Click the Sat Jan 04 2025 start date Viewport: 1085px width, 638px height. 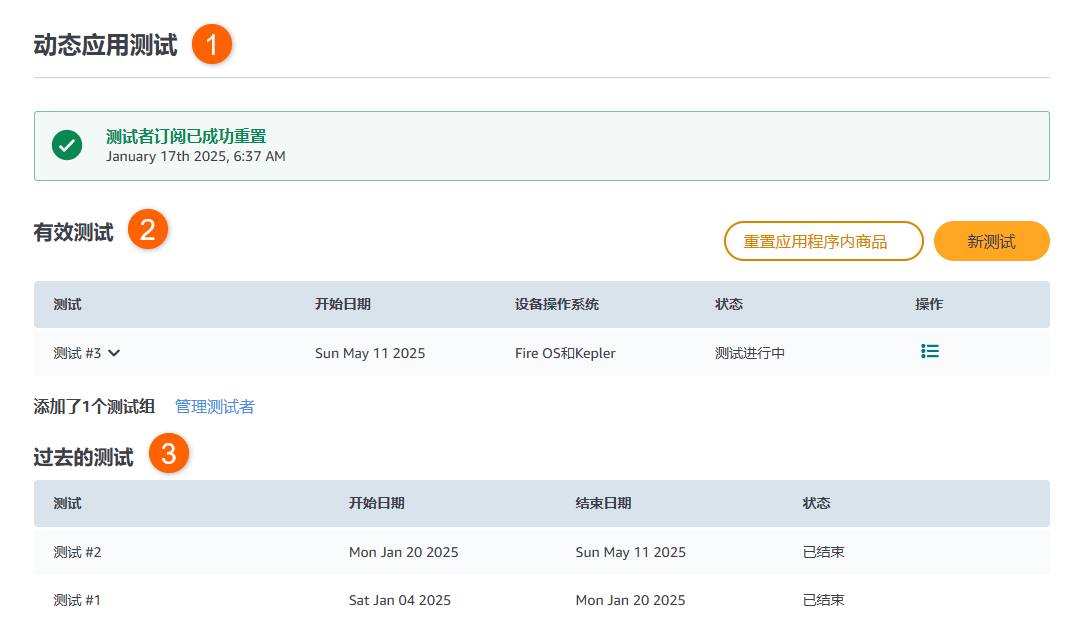tap(399, 600)
